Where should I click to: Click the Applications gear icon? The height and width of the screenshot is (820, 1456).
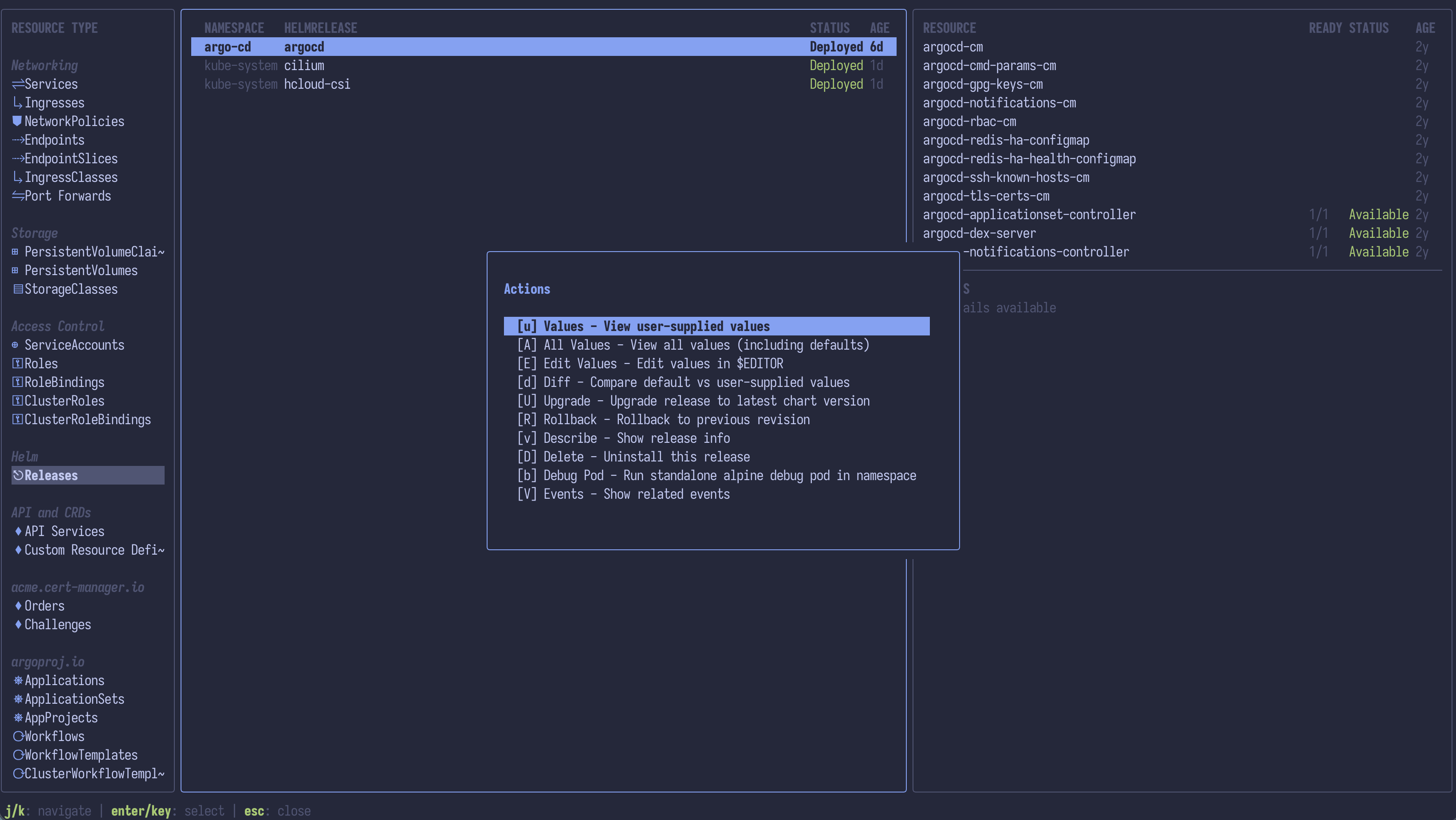tap(18, 680)
